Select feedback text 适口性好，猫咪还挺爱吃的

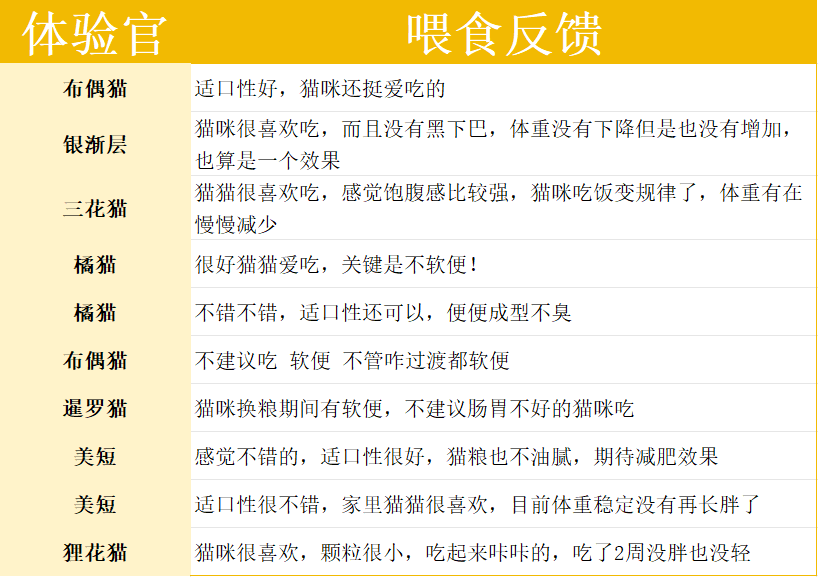(x=320, y=89)
